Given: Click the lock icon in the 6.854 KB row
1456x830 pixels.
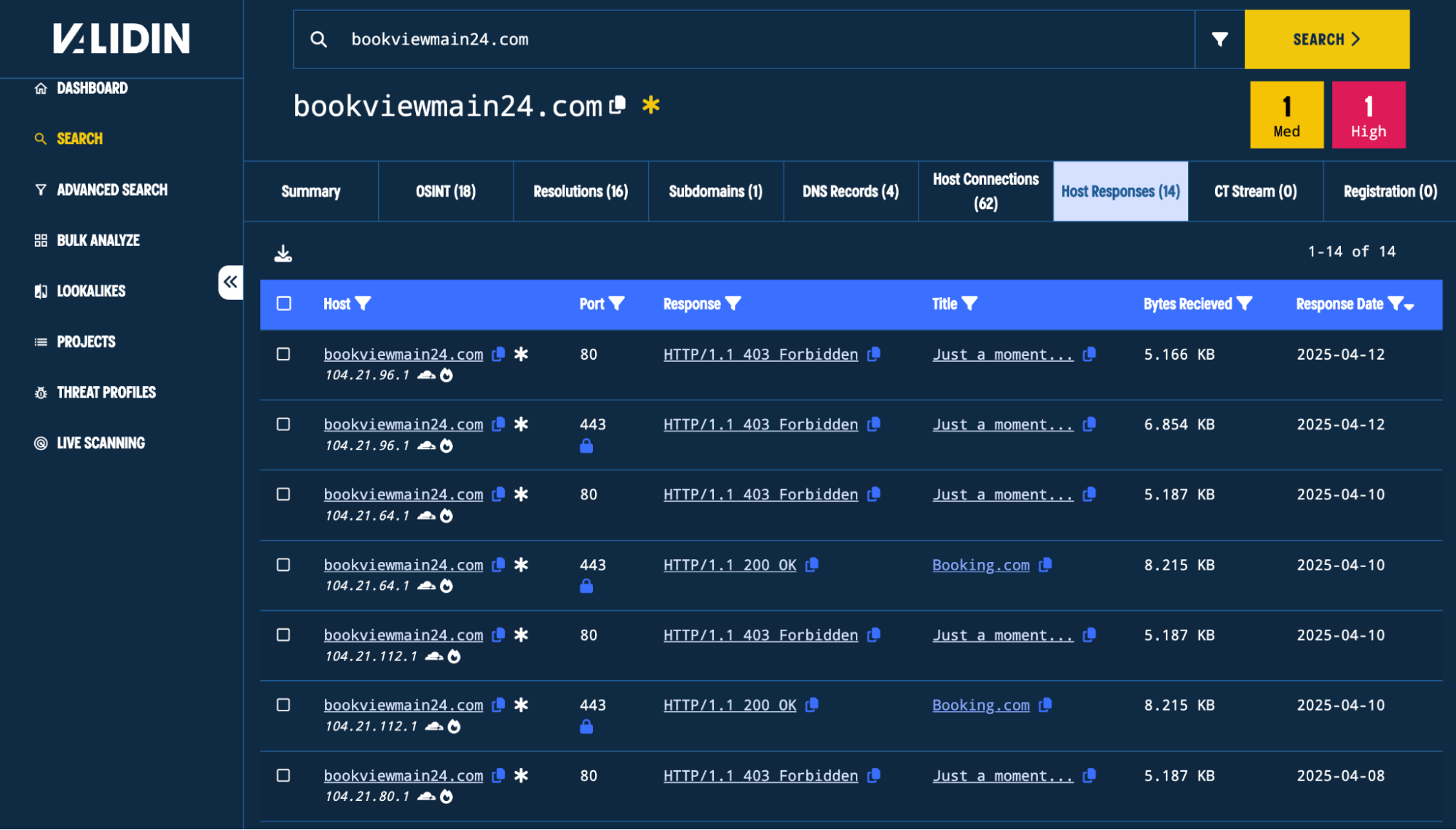Looking at the screenshot, I should tap(586, 446).
